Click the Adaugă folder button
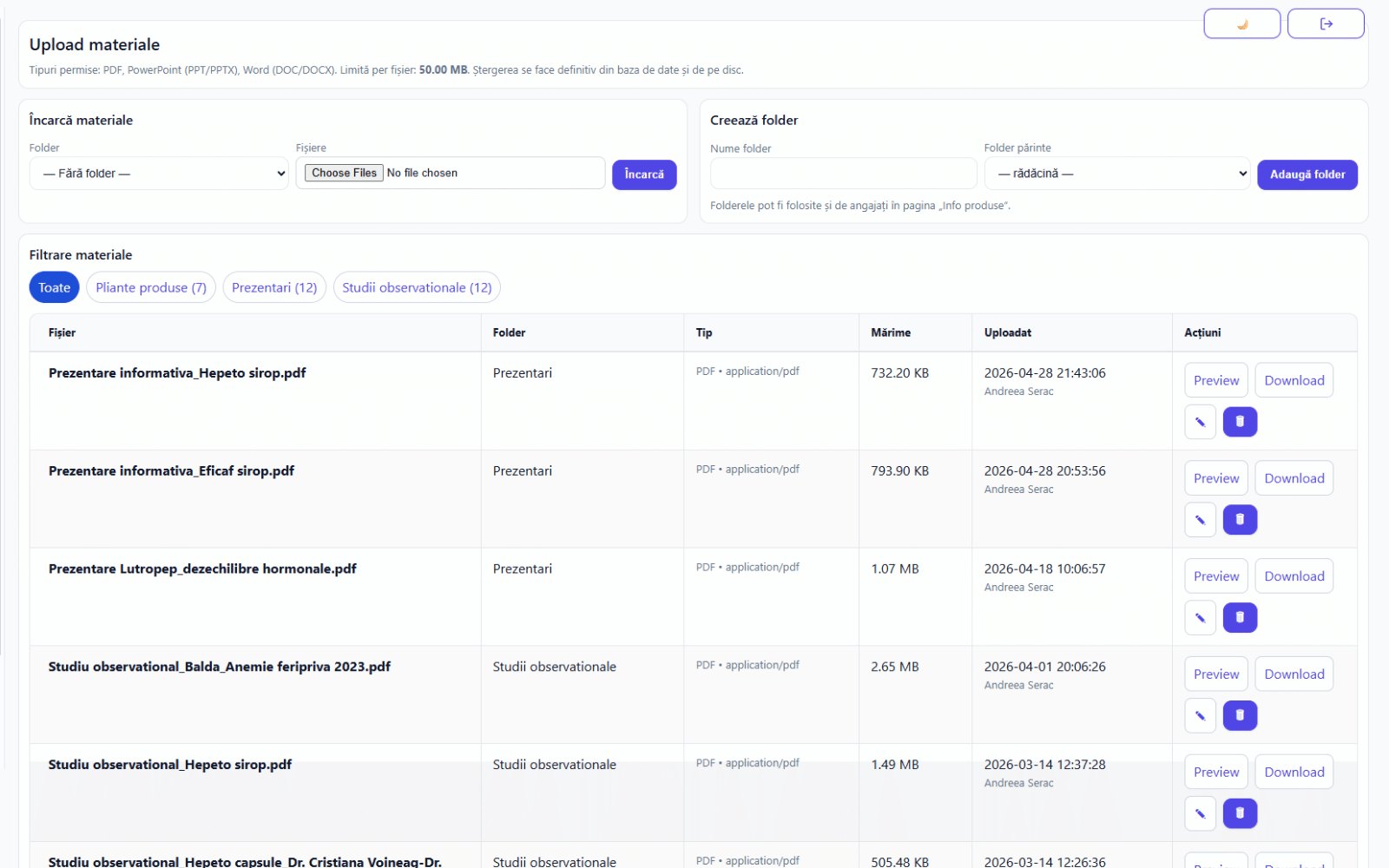Screen dimensions: 1389x868 pos(1307,174)
